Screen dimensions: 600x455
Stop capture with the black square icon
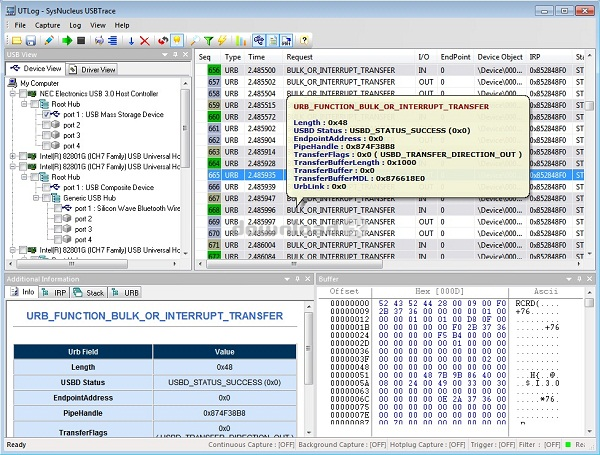pos(81,41)
